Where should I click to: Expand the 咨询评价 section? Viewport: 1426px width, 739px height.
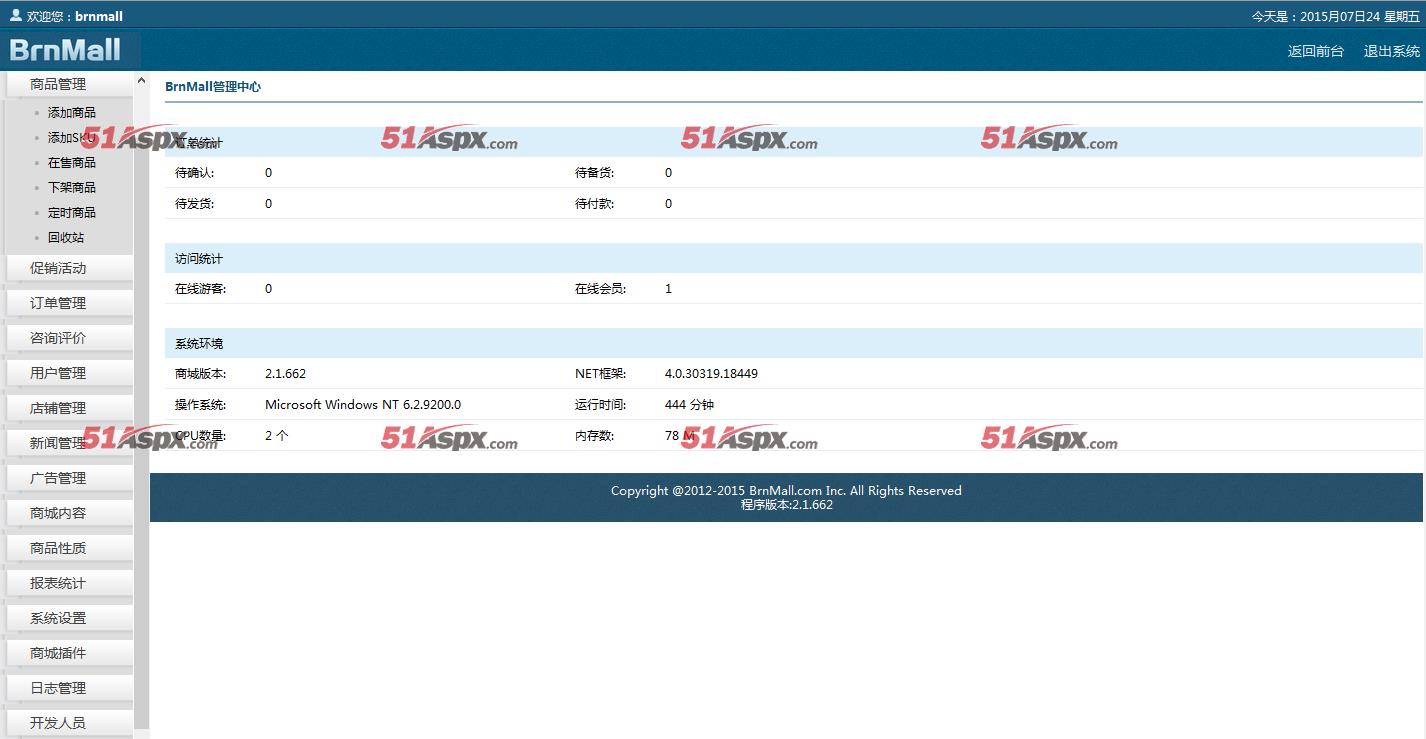coord(58,338)
